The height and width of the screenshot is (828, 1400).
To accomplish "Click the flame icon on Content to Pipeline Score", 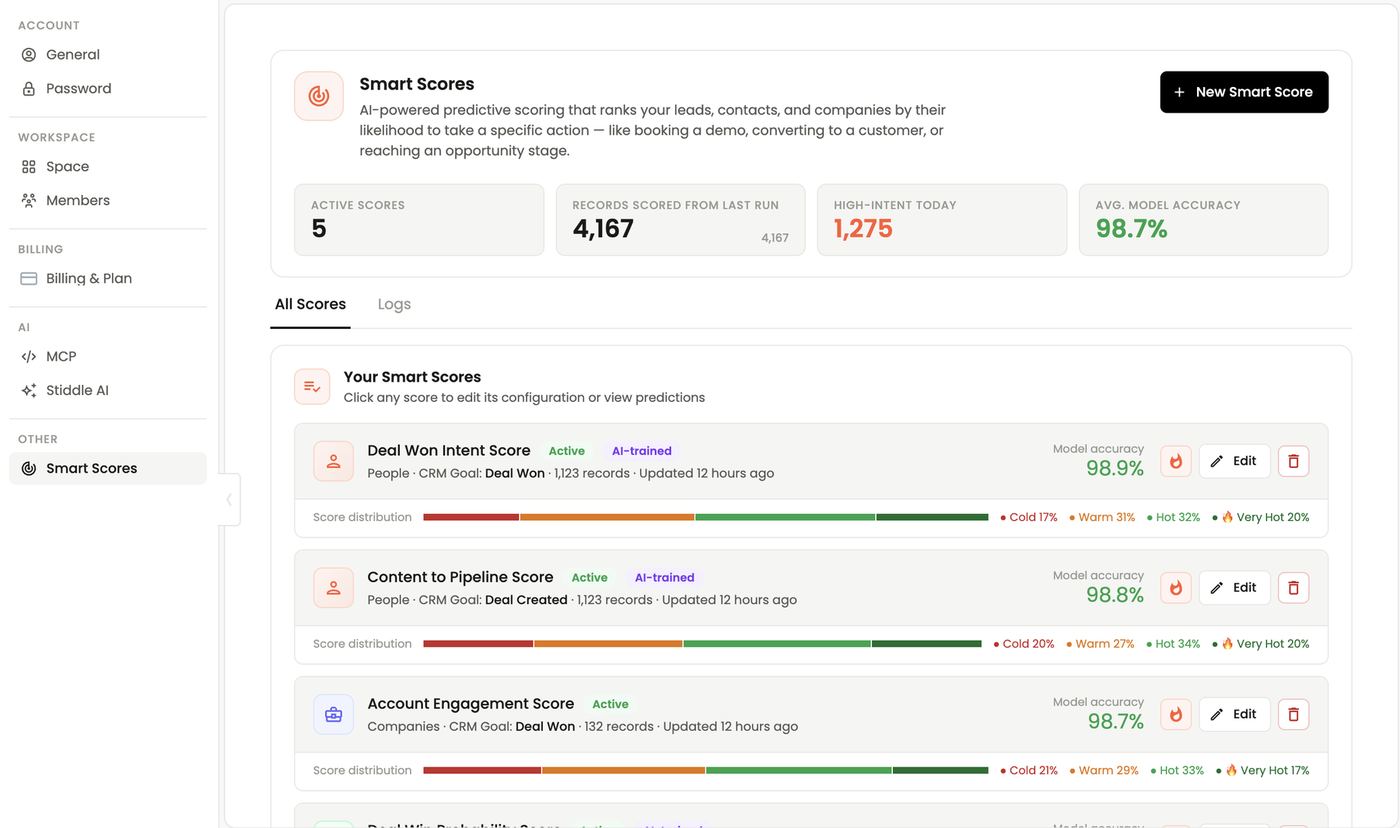I will 1176,588.
